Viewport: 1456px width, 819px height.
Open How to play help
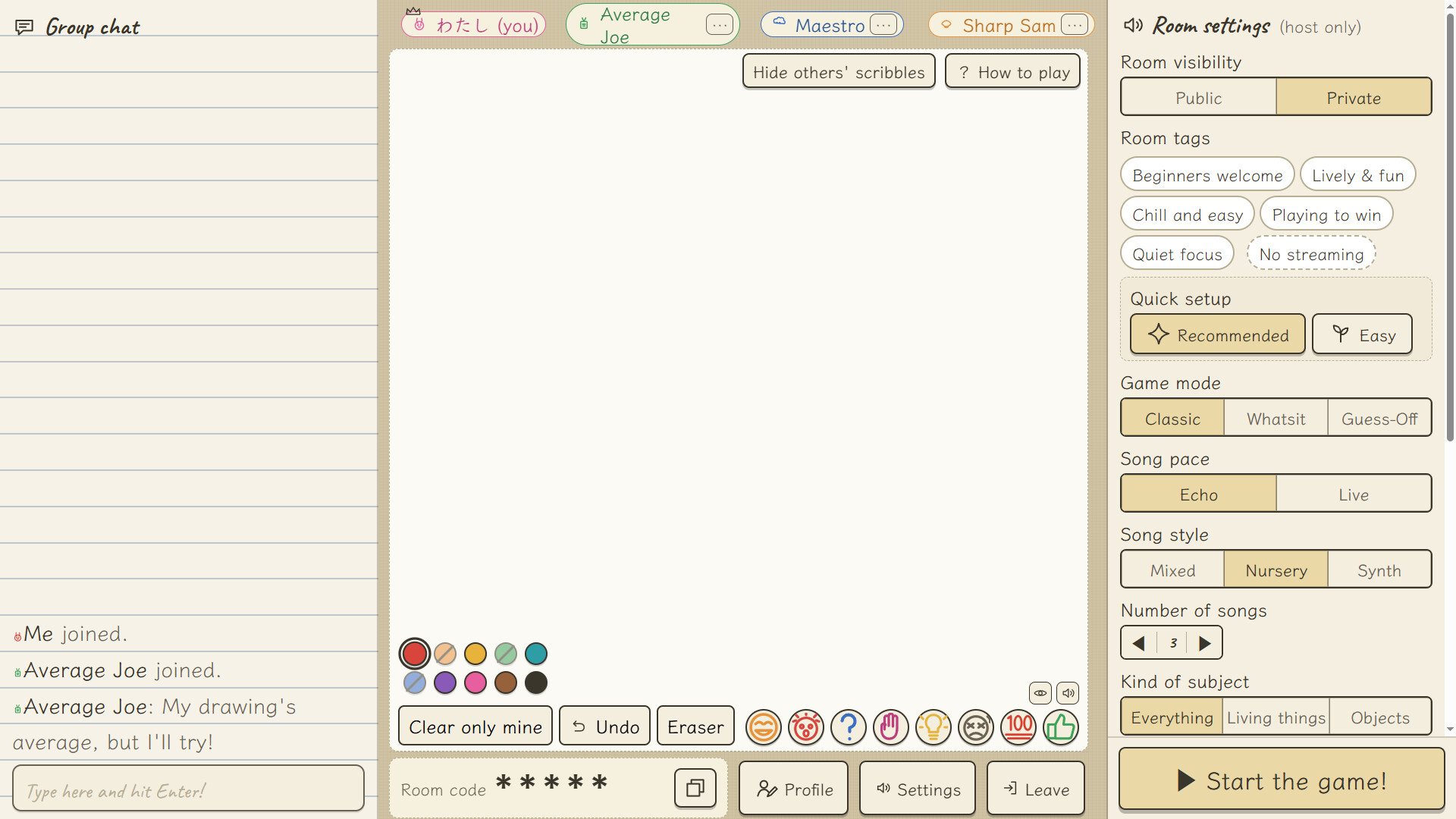point(1012,72)
